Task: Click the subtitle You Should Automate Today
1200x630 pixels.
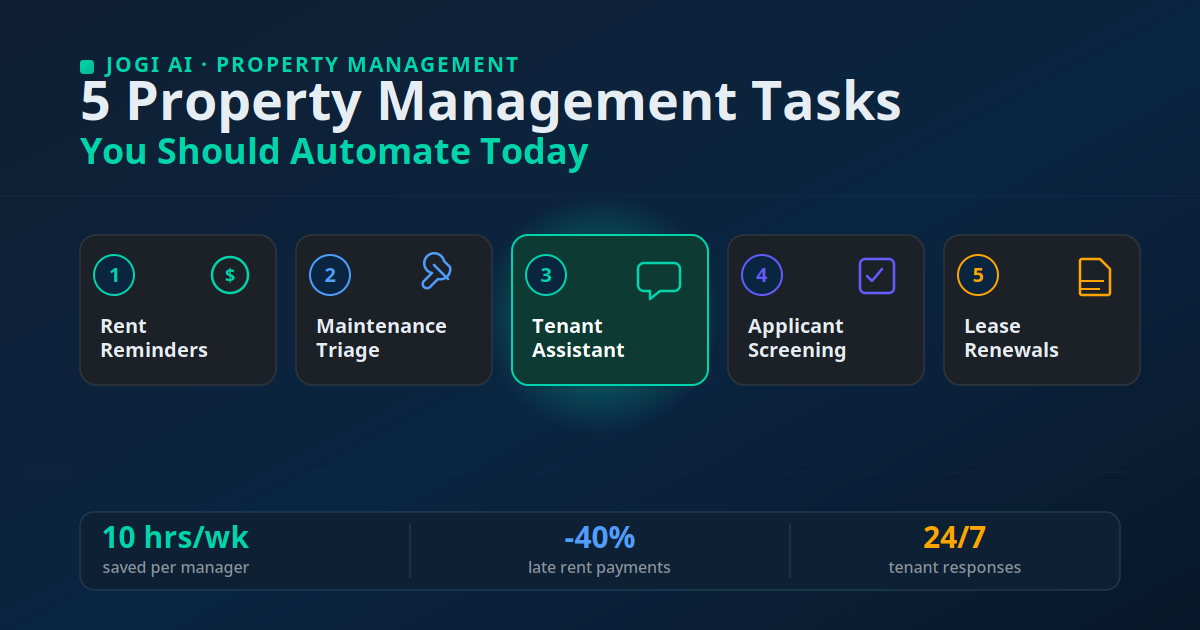Action: 334,152
